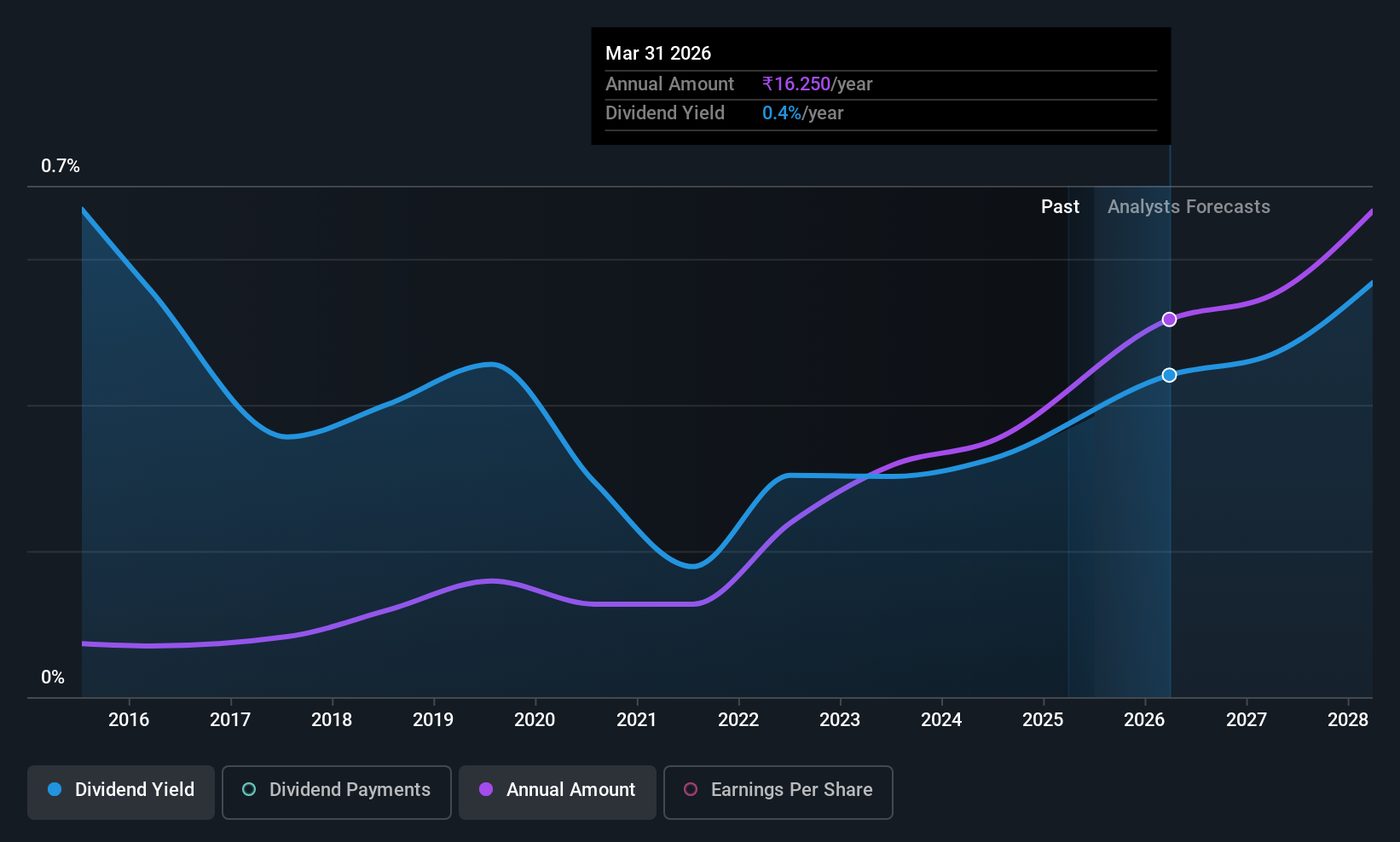Click the Past region label
The width and height of the screenshot is (1400, 842).
(1060, 207)
